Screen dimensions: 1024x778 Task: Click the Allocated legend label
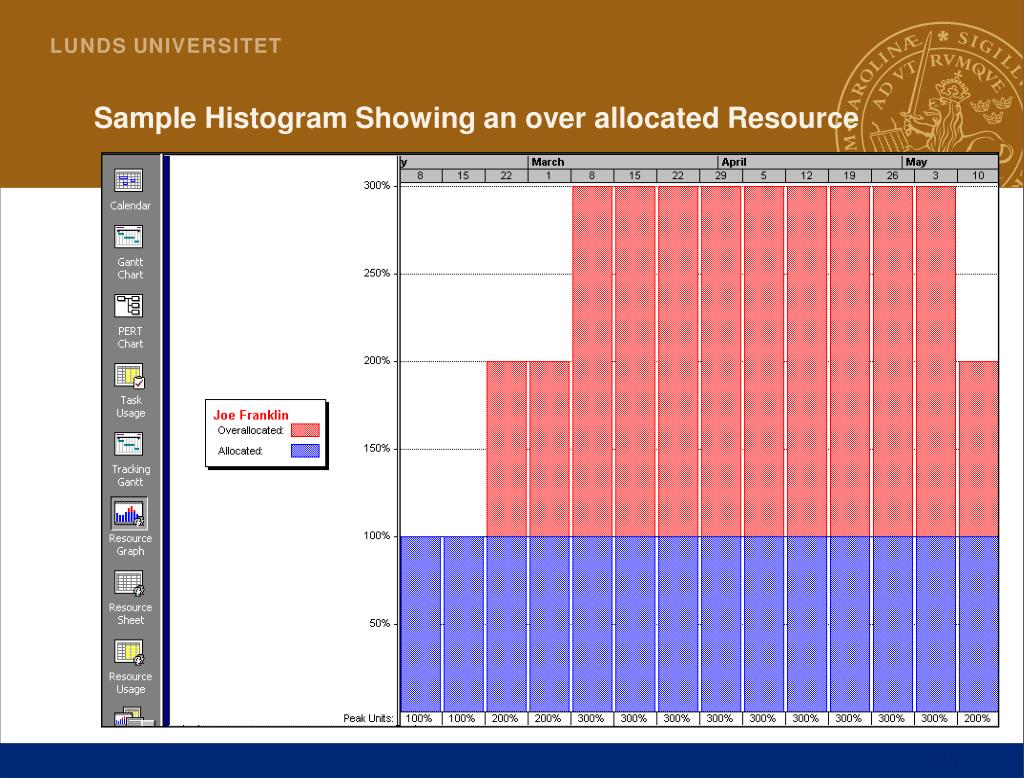(240, 451)
